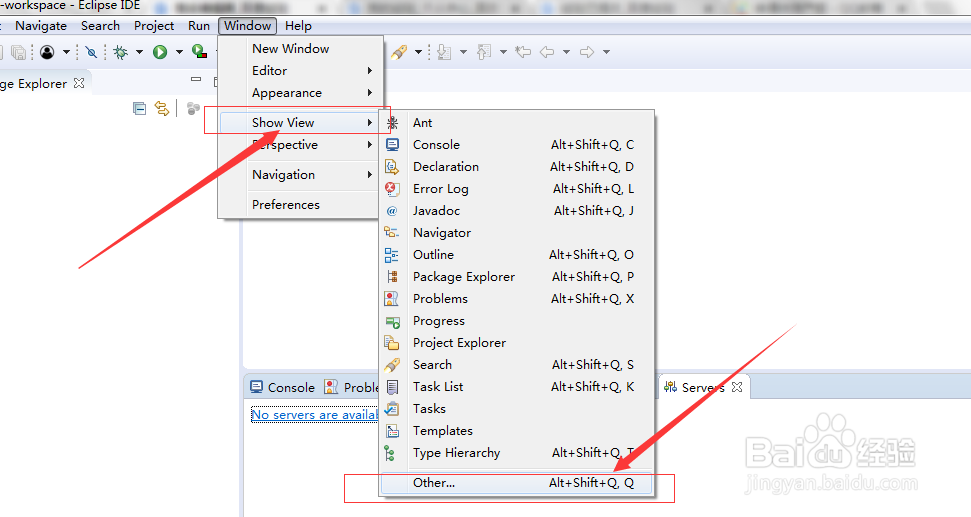This screenshot has height=517, width=971.
Task: Show the Console view from submenu
Action: point(517,144)
